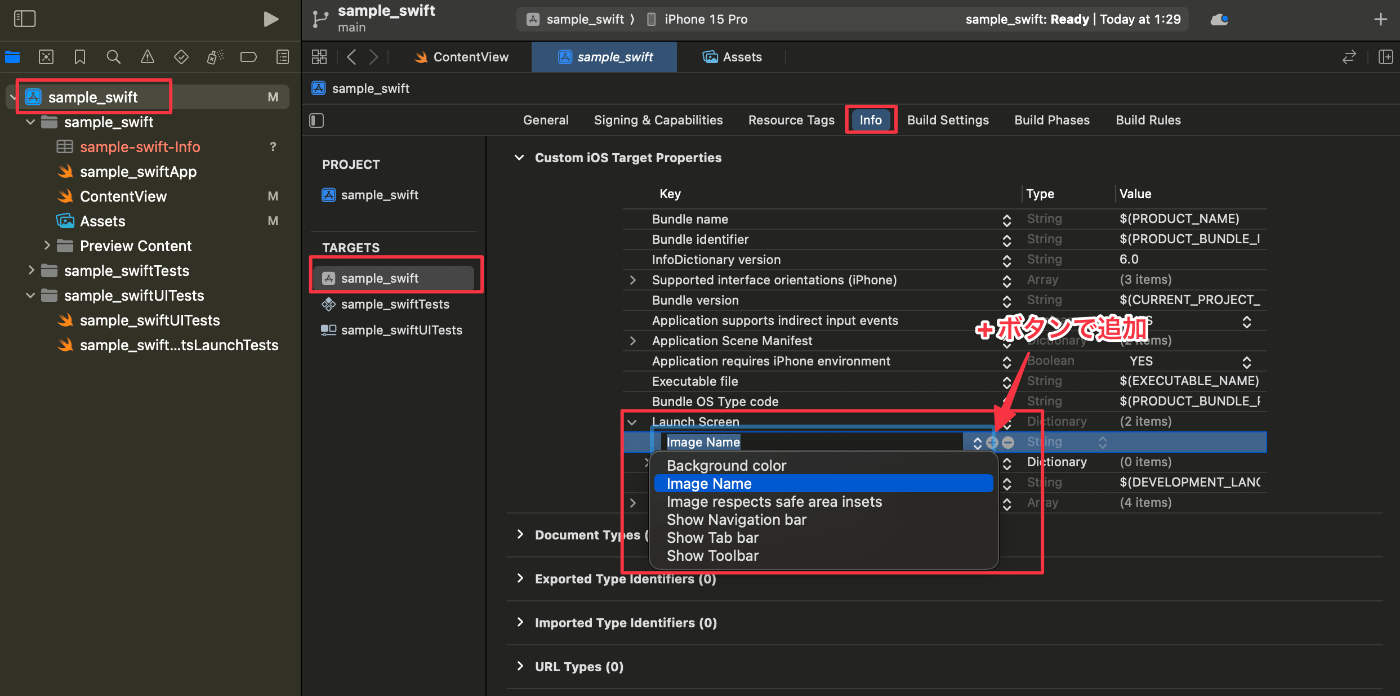The image size is (1400, 696).
Task: Go forward with the right chevron
Action: [374, 57]
